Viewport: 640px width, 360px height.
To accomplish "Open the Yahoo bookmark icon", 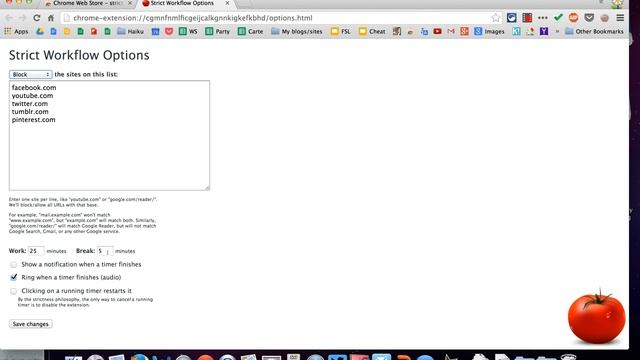I will 544,31.
